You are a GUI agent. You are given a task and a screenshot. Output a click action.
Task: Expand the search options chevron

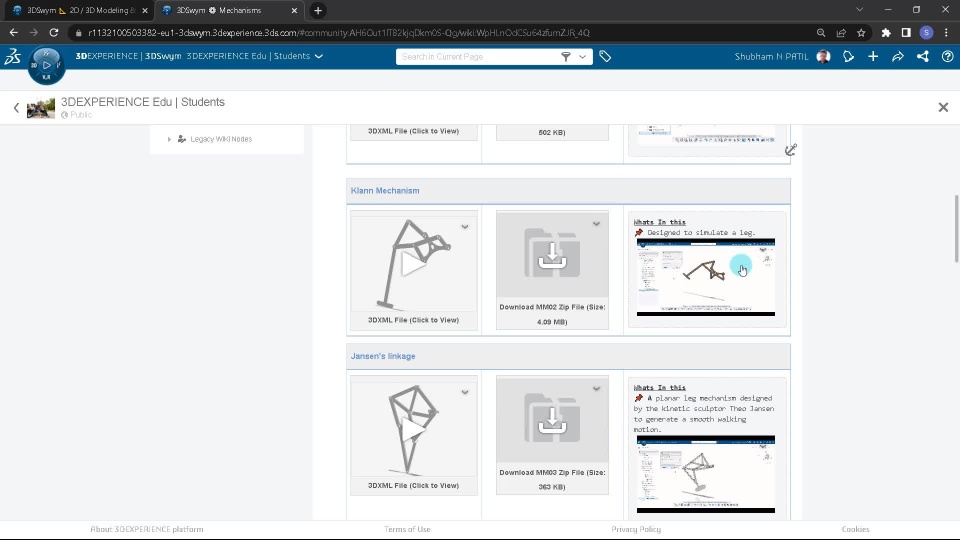582,56
